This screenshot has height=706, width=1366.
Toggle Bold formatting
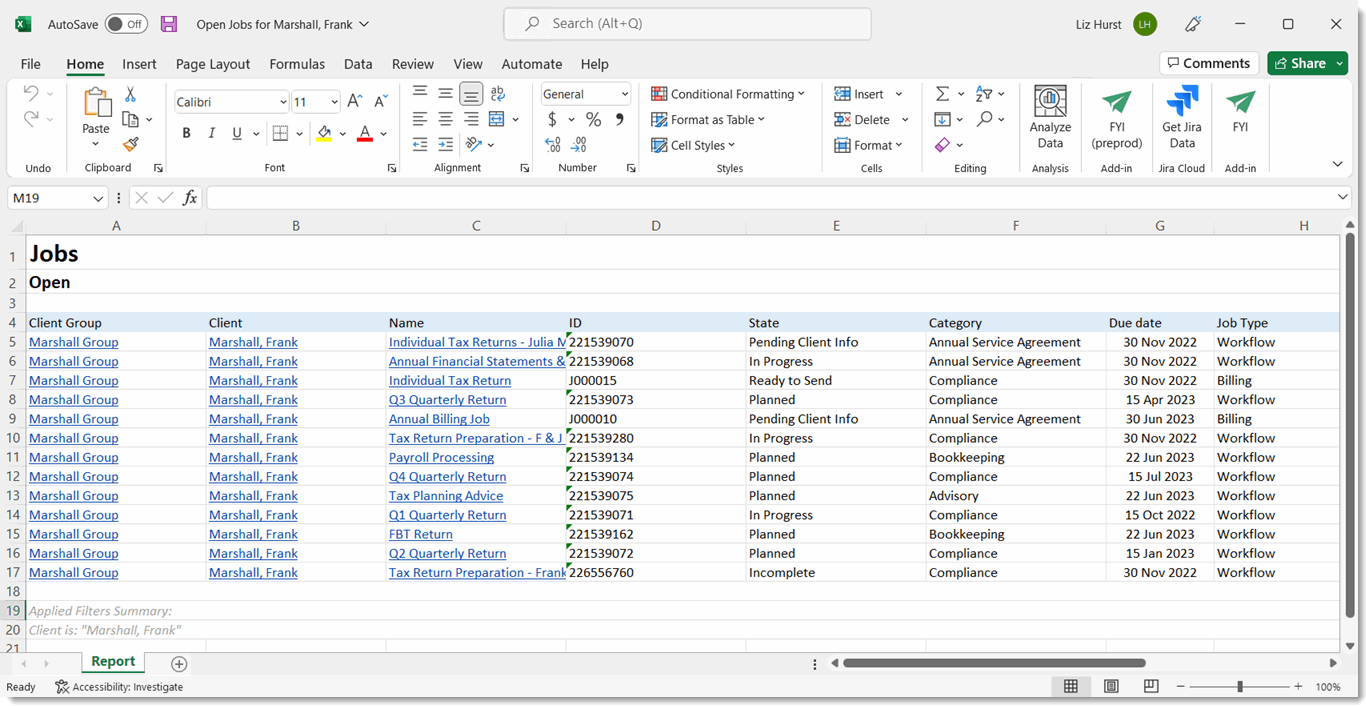186,133
